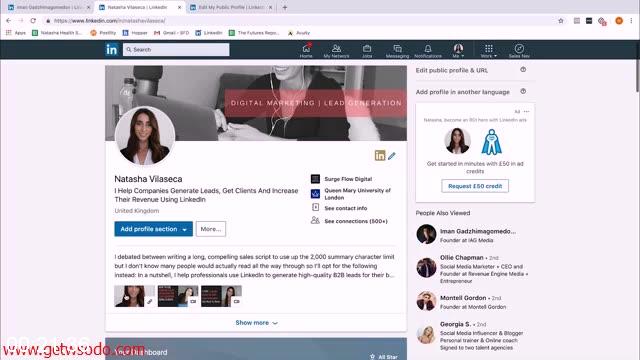Click orange Chrome profile avatar icon

point(619,20)
